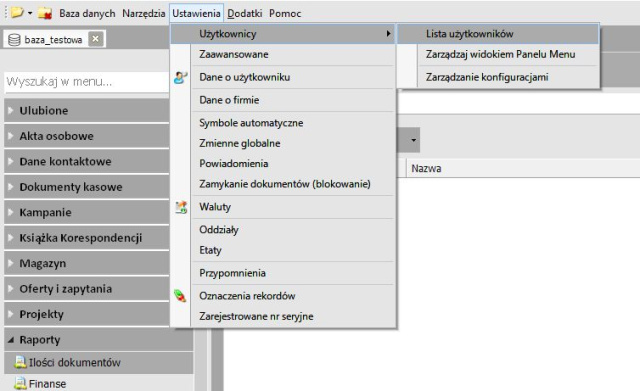Open the Narzędzia menu

(x=144, y=13)
